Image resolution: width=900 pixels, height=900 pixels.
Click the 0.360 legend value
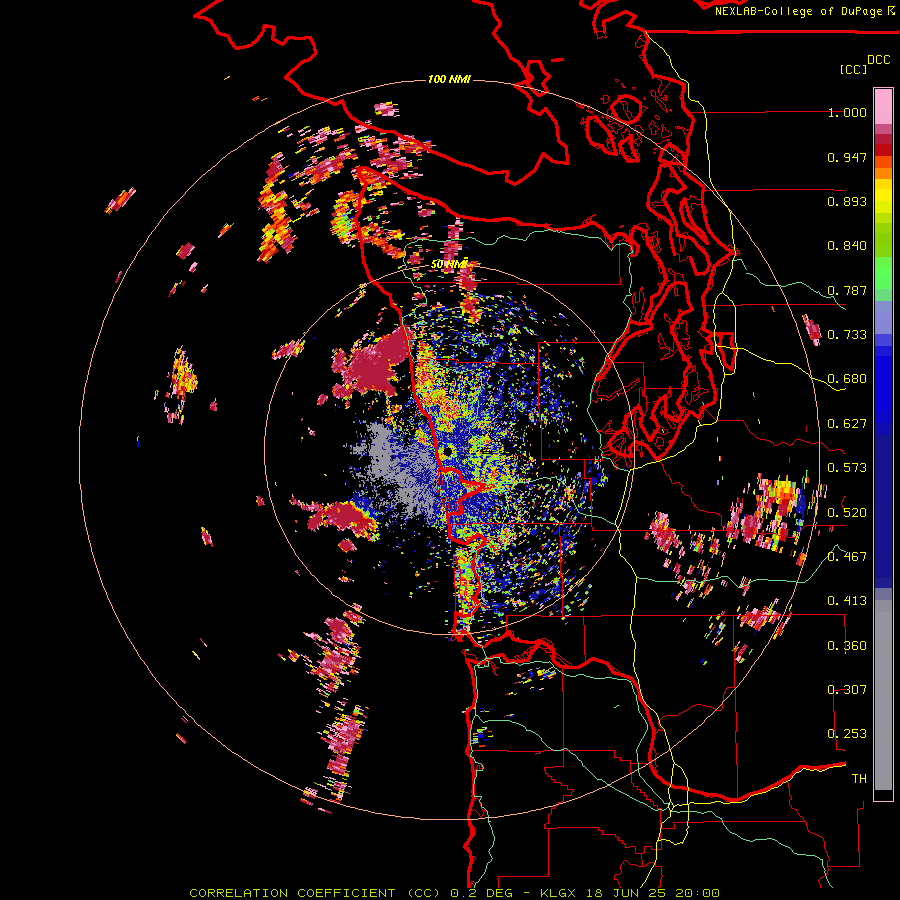[847, 645]
